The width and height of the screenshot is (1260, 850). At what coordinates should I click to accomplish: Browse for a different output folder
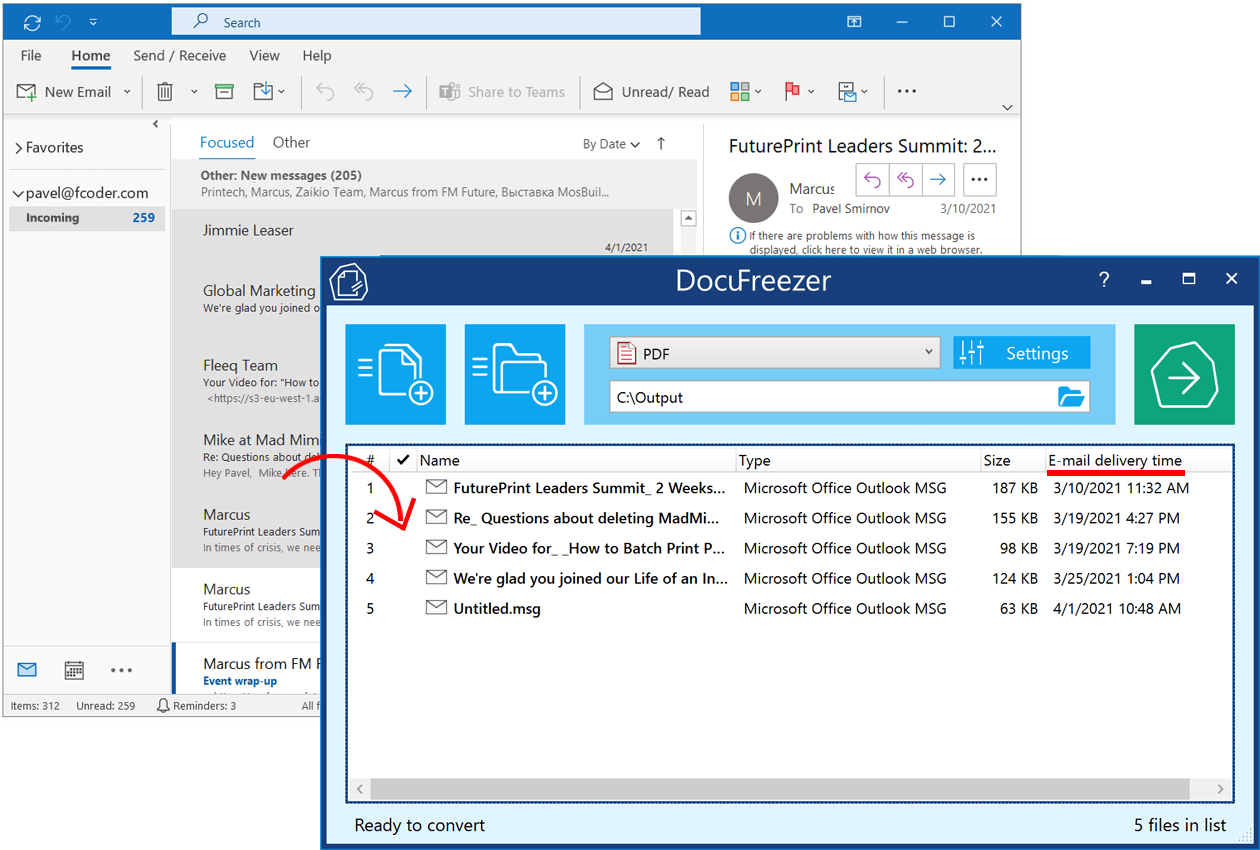1071,397
